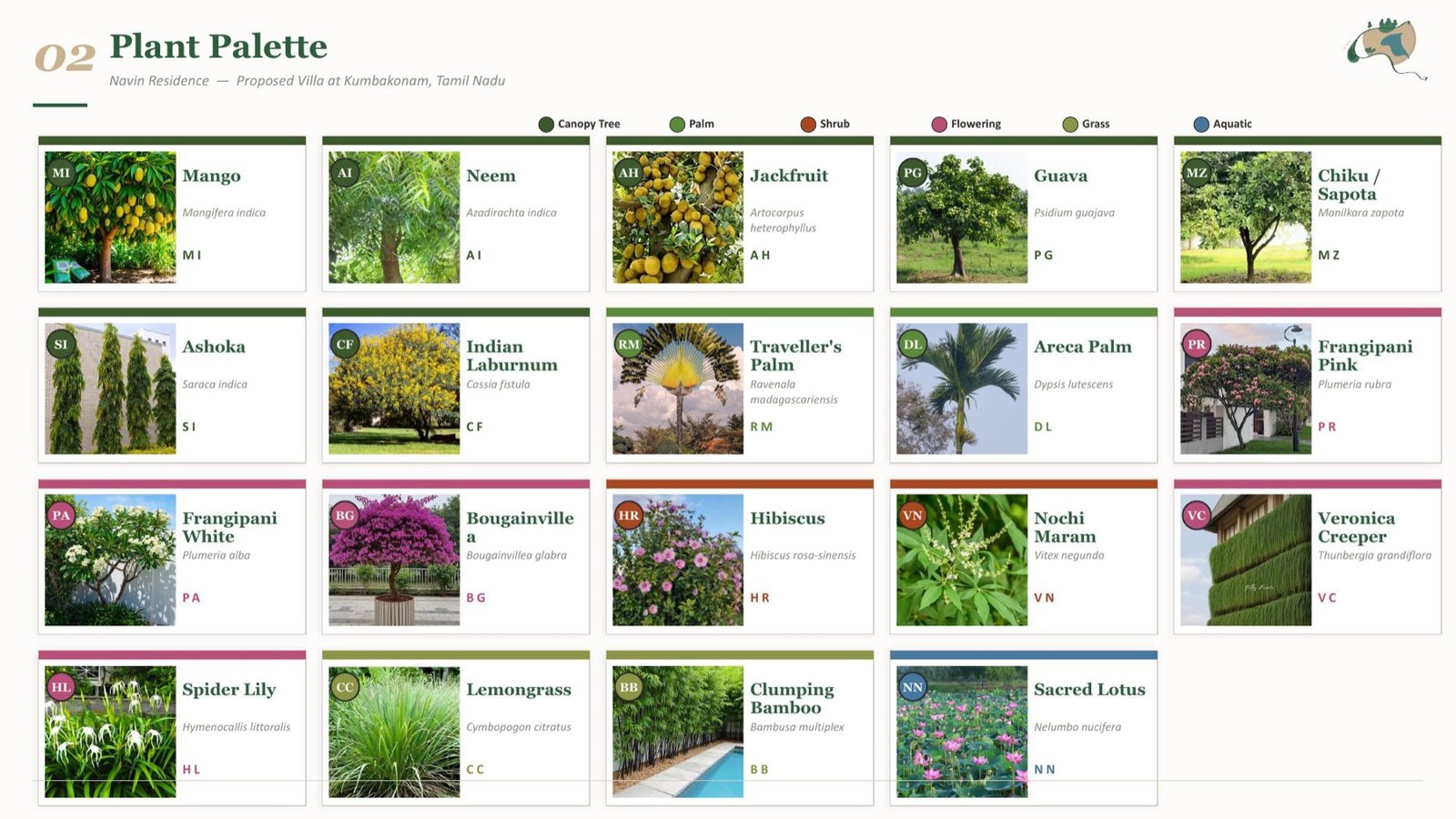This screenshot has height=819, width=1456.
Task: Open the Ashoka trees photo
Action: click(110, 389)
